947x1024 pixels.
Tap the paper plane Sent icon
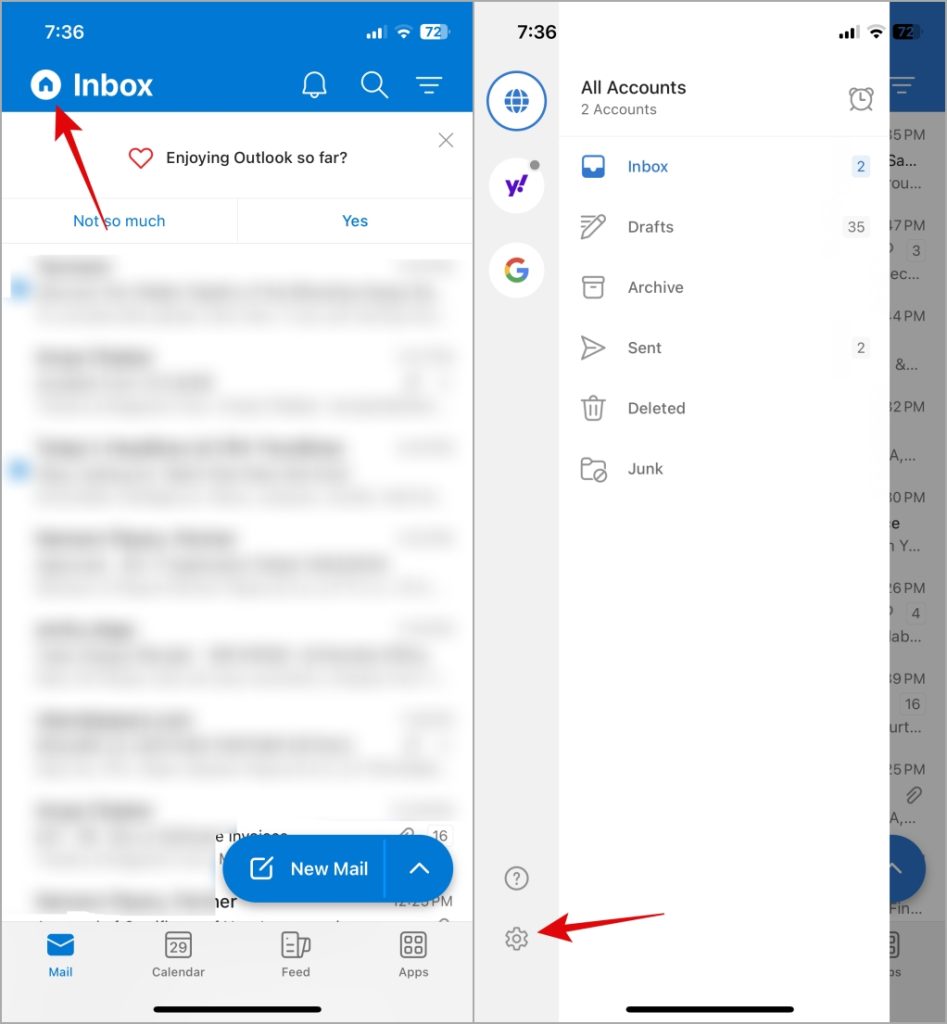[x=593, y=347]
